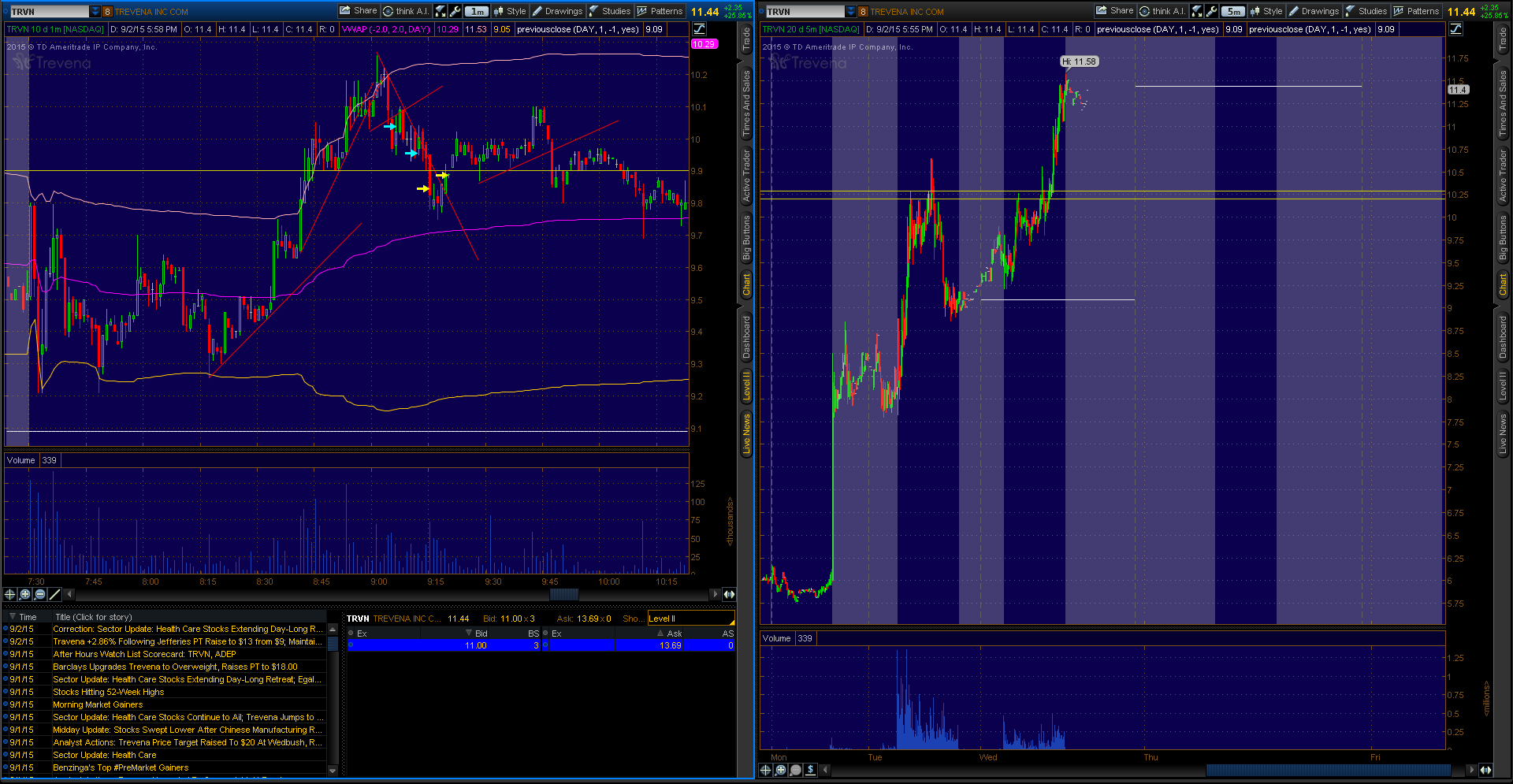
Task: Open the Trade side tab of left panel
Action: tap(745, 38)
